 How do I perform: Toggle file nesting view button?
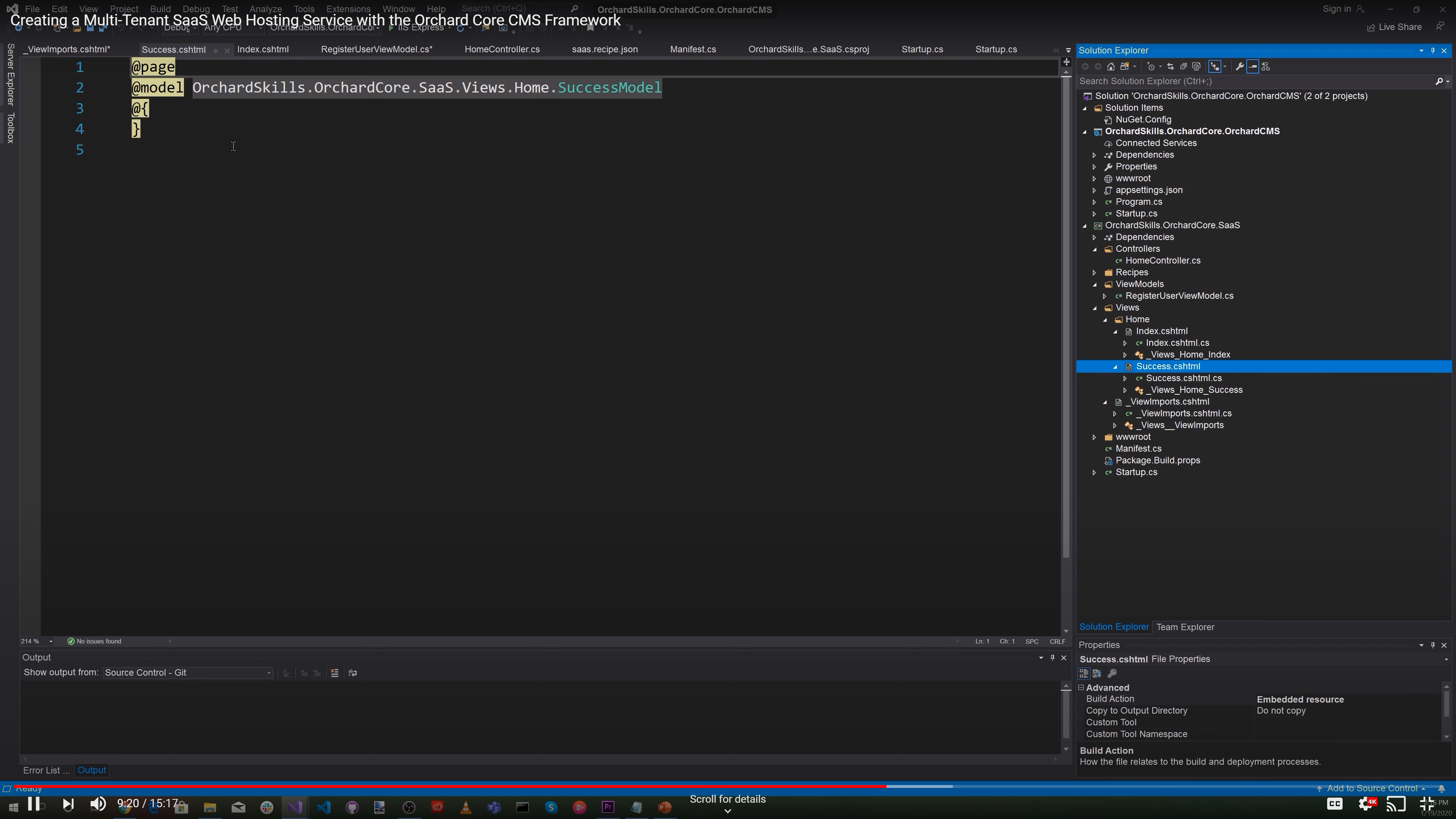click(1214, 67)
